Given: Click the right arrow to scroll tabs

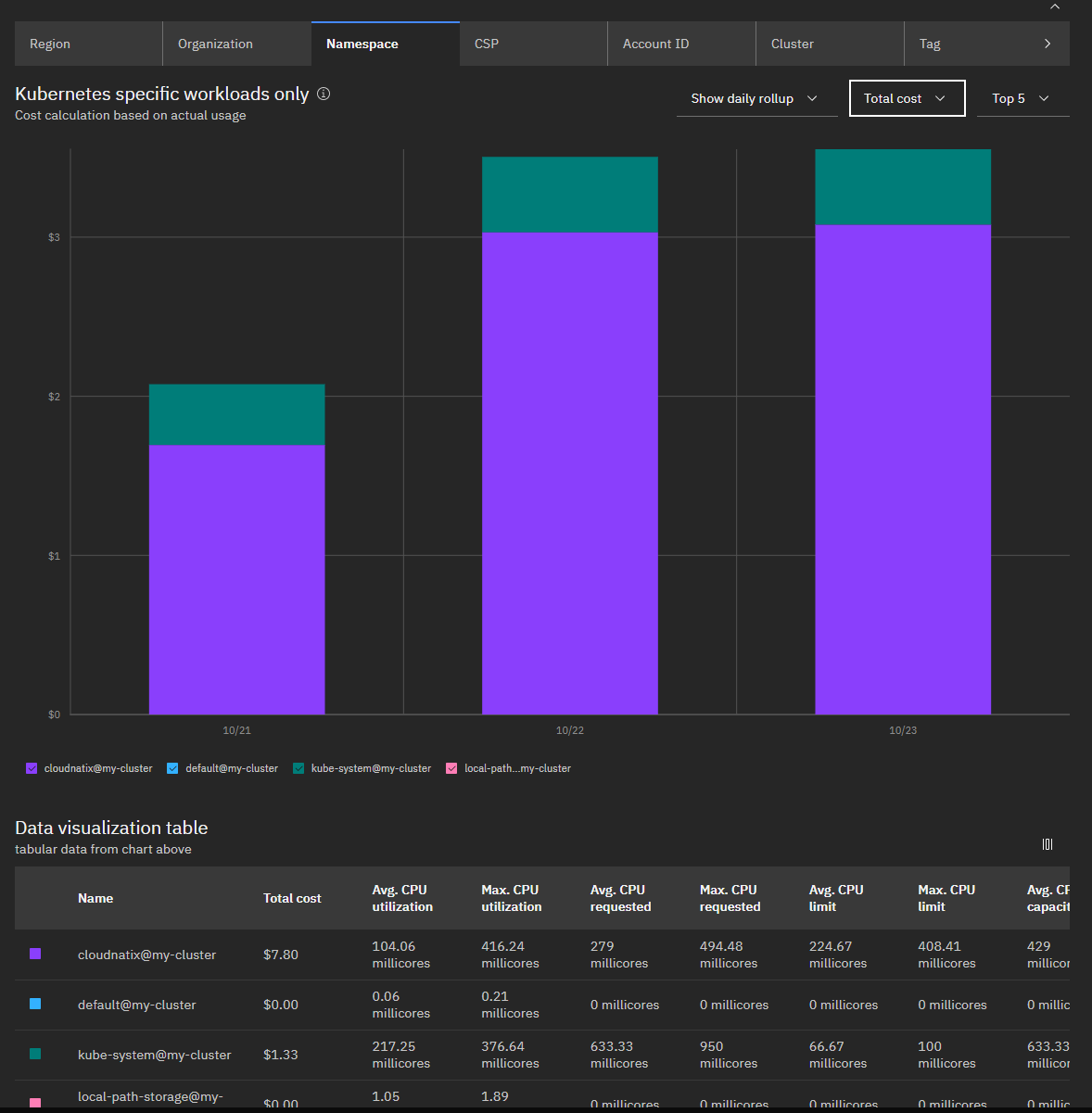Looking at the screenshot, I should point(1048,44).
